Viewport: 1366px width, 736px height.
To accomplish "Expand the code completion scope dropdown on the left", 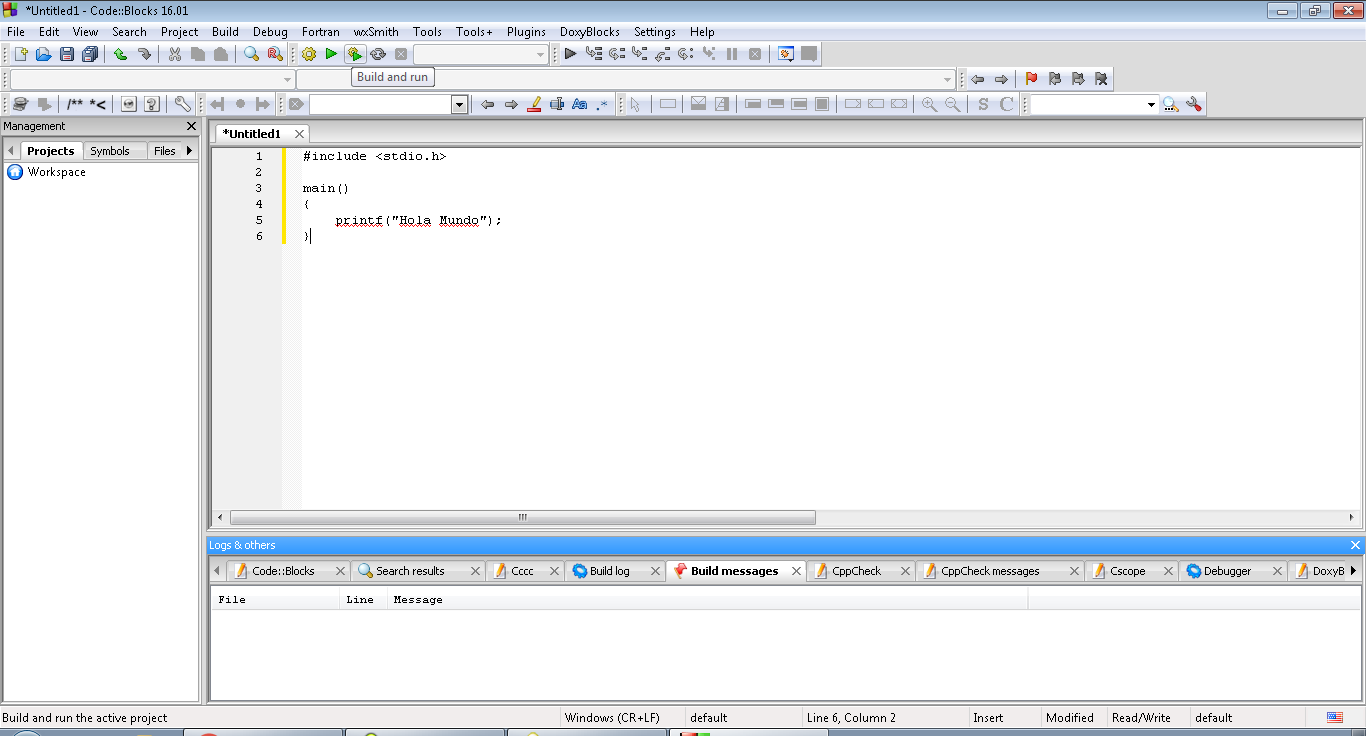I will click(287, 79).
